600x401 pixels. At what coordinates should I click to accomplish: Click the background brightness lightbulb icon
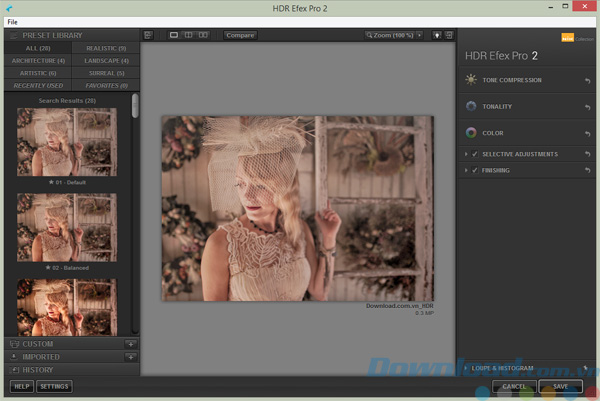coord(438,36)
